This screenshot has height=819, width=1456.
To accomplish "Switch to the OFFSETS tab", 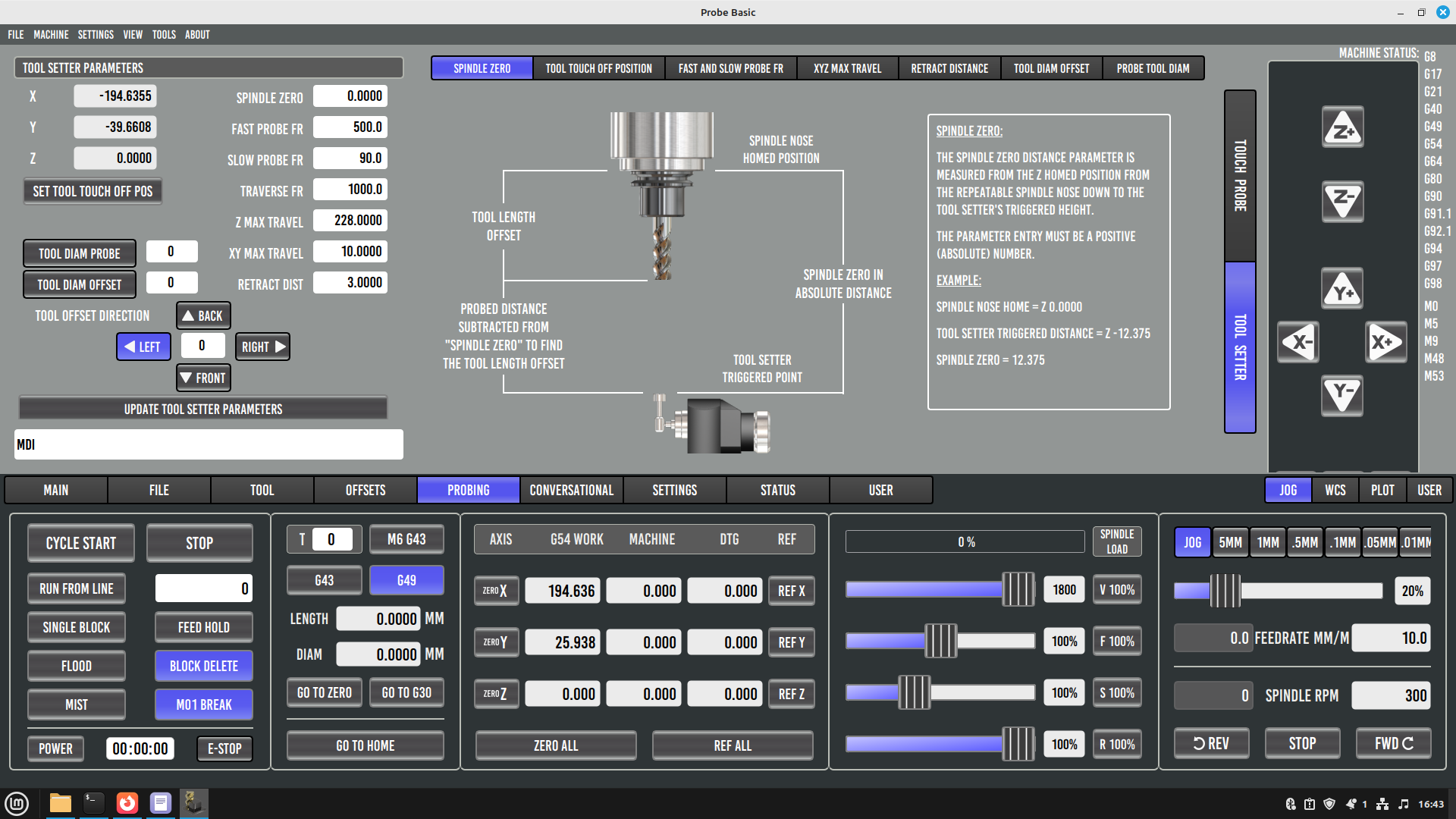I will click(x=366, y=490).
